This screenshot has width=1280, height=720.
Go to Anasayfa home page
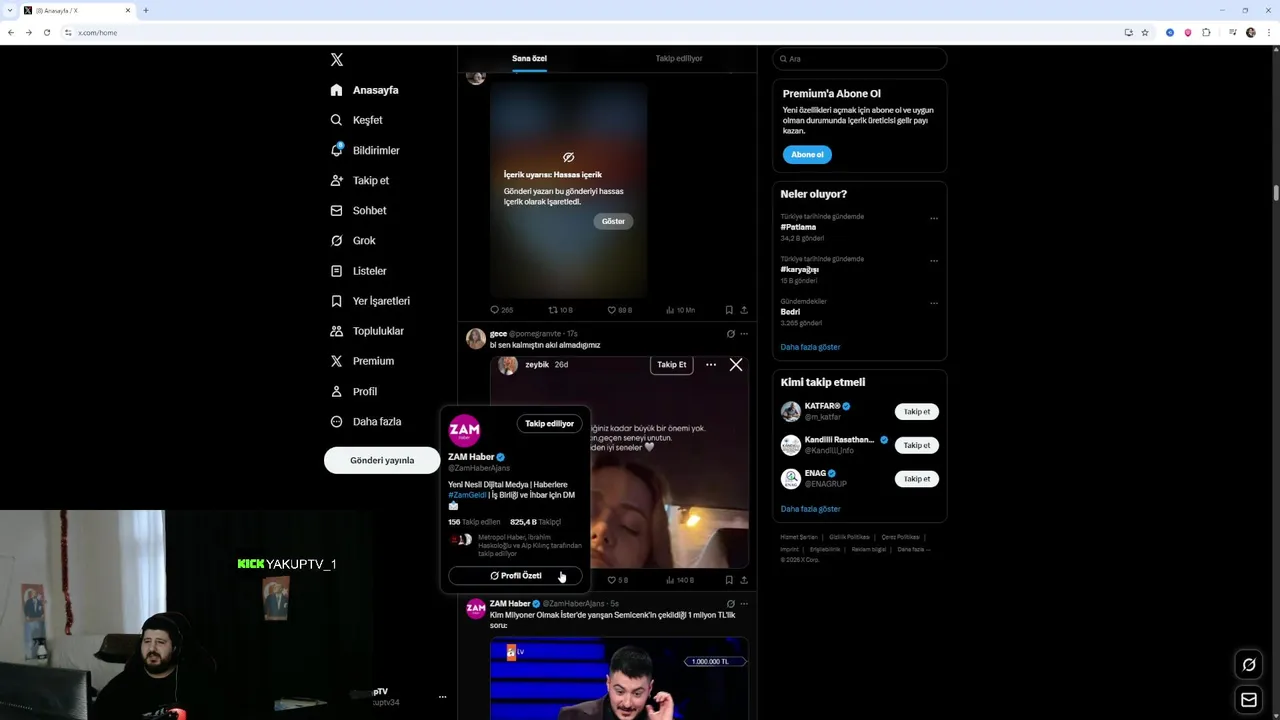tap(365, 90)
